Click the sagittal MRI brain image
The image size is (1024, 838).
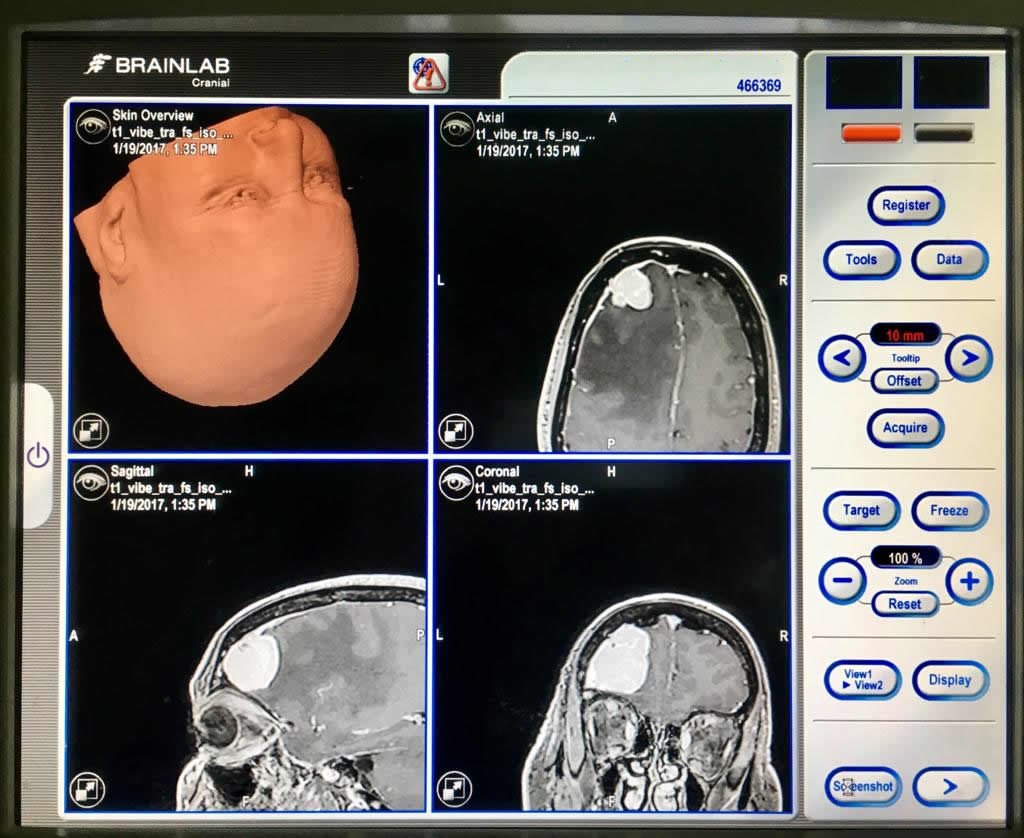pos(302,692)
